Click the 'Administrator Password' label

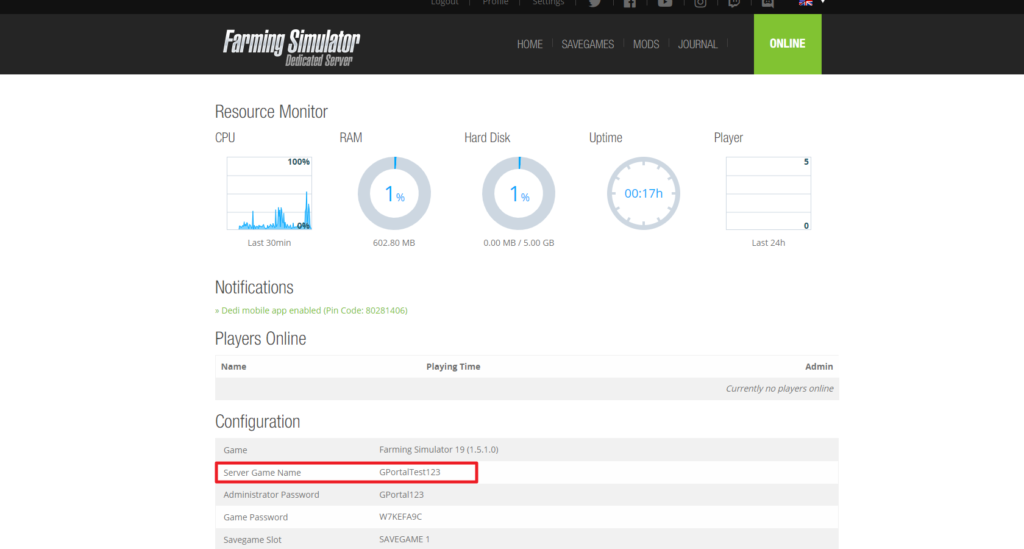(271, 495)
